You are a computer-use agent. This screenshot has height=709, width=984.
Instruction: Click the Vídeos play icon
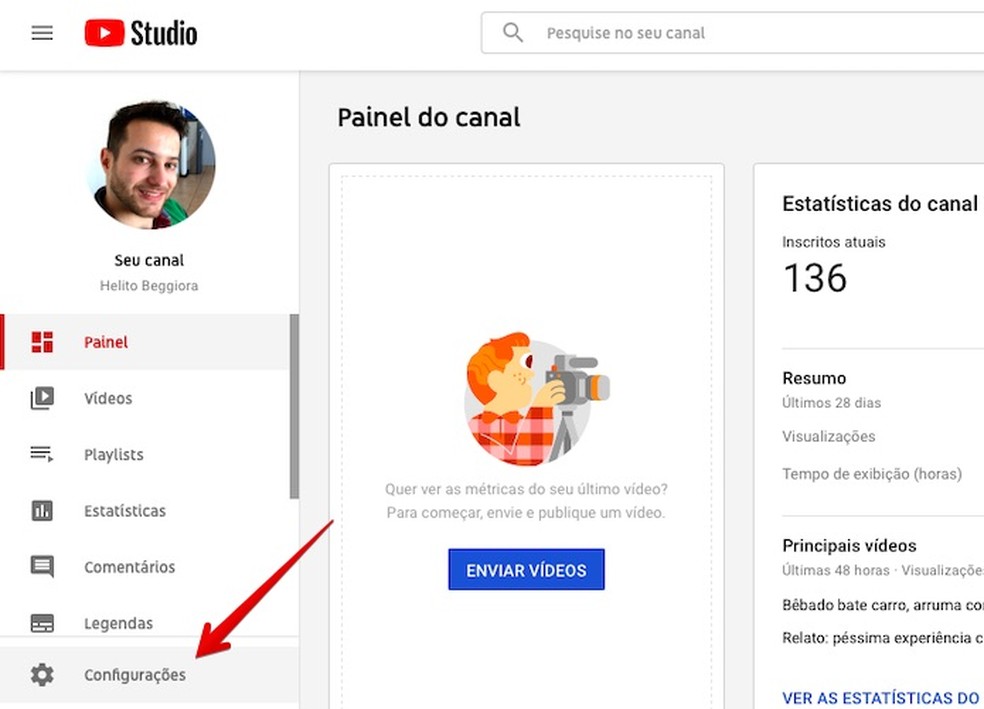point(42,397)
